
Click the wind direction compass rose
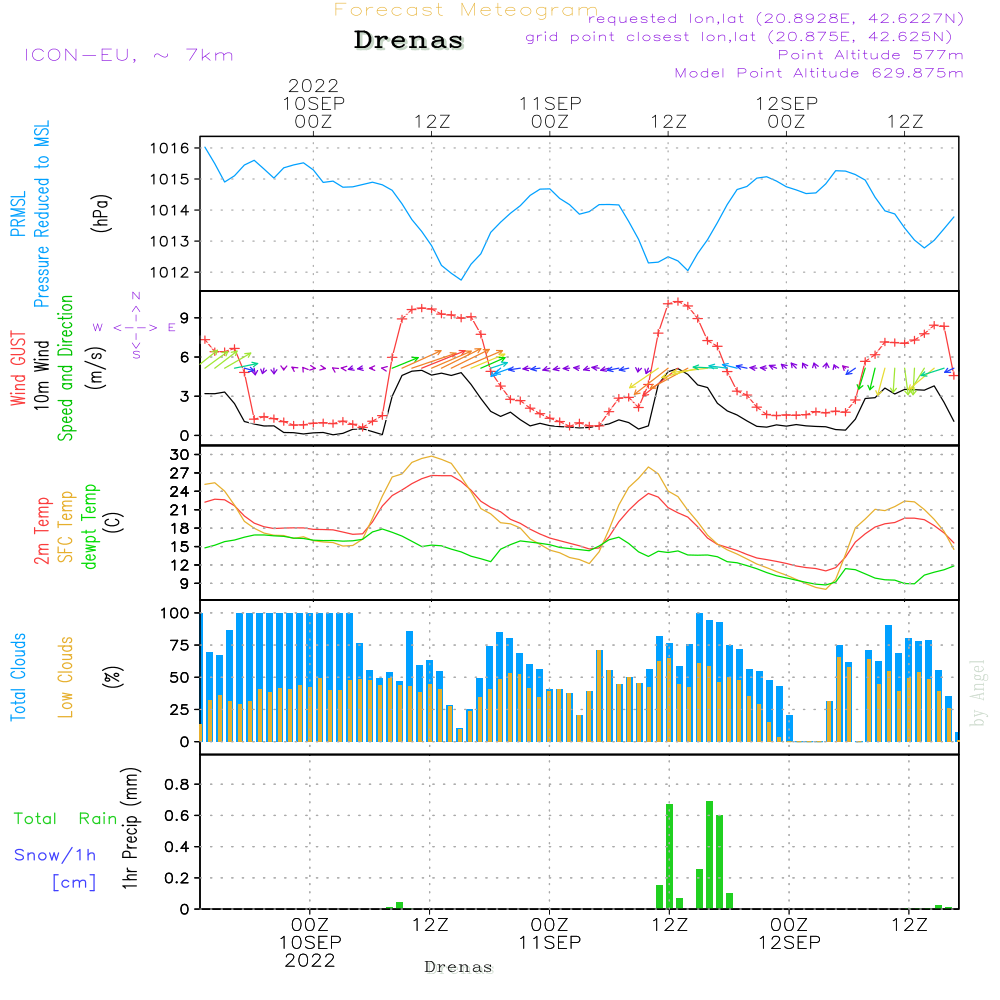(x=135, y=326)
